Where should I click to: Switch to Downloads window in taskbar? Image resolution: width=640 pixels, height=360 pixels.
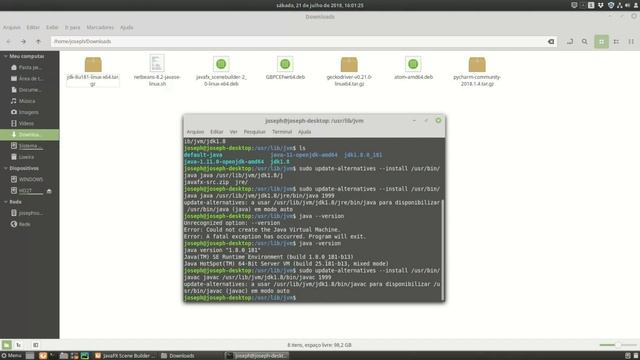click(178, 356)
